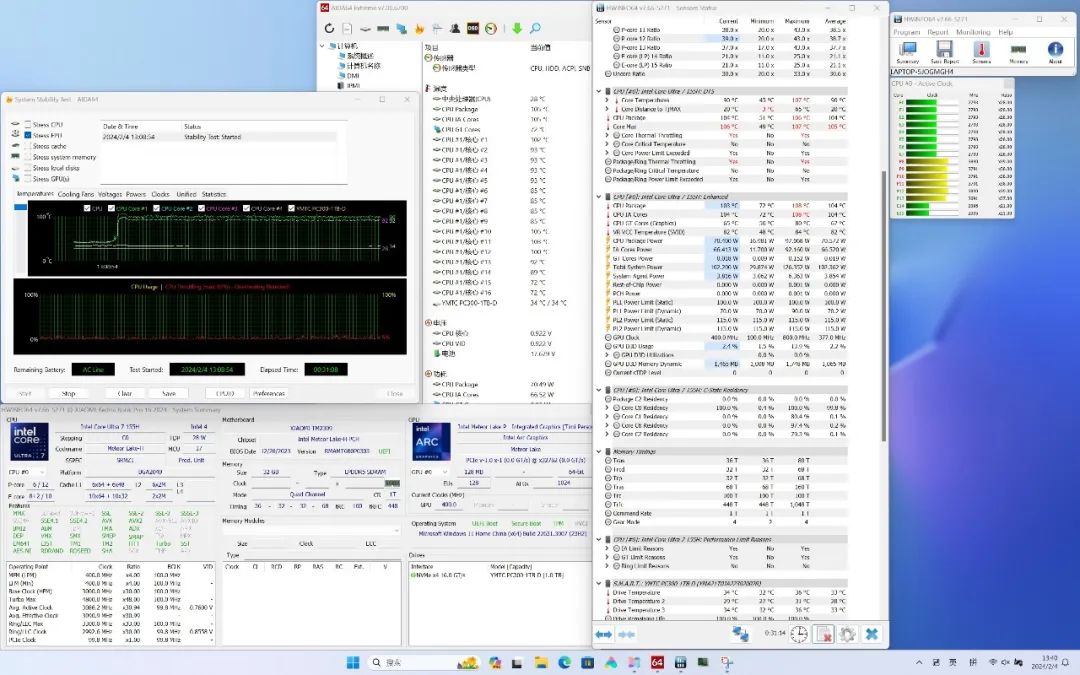
Task: Click the reset values icon with red X
Action: (824, 634)
